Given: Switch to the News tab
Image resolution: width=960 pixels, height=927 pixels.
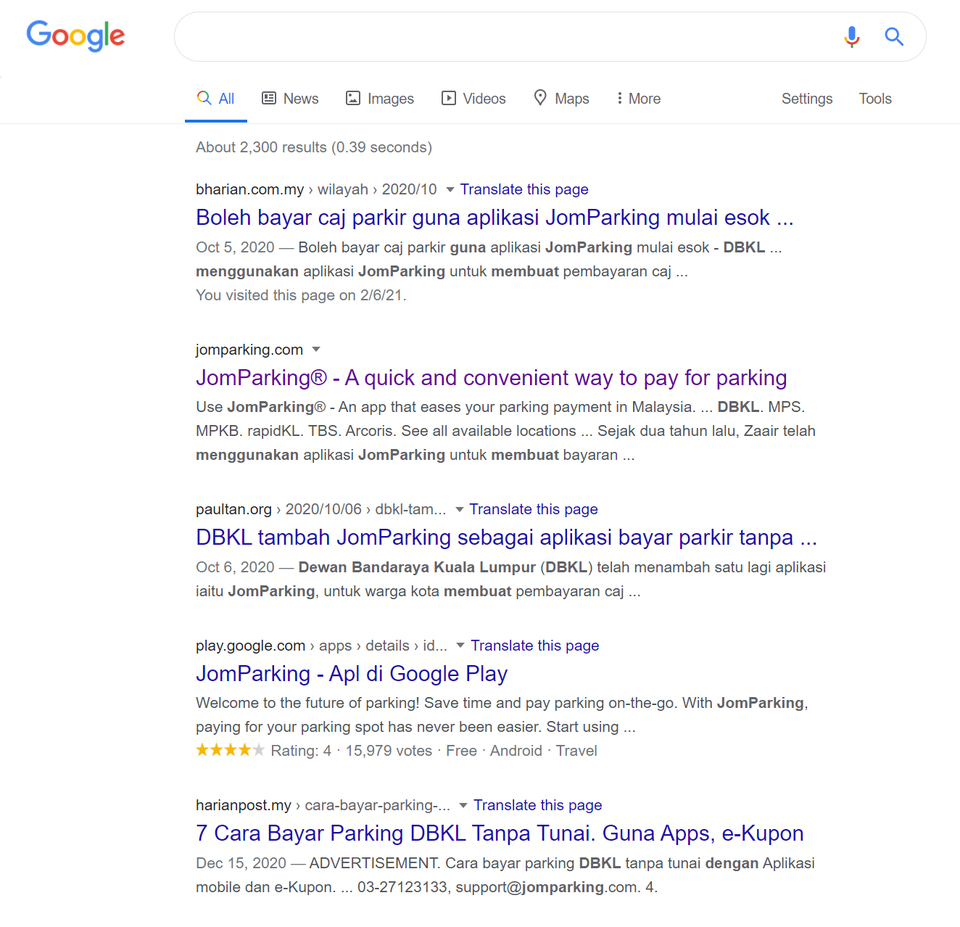Looking at the screenshot, I should (x=290, y=99).
